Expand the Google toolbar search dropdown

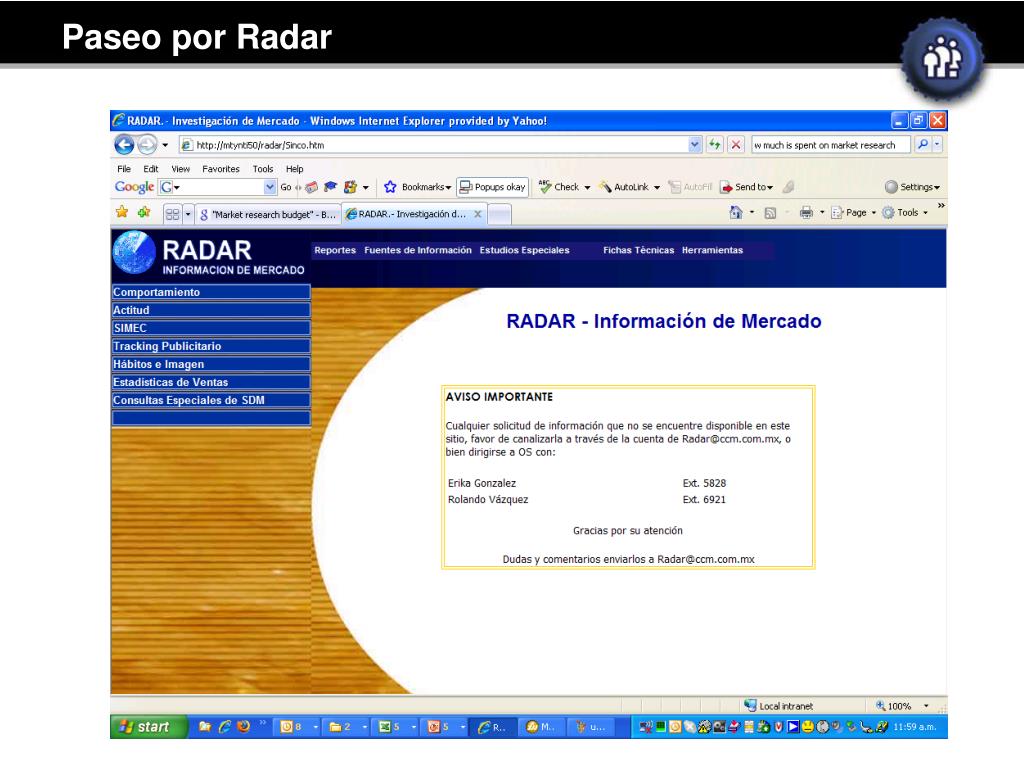click(270, 187)
